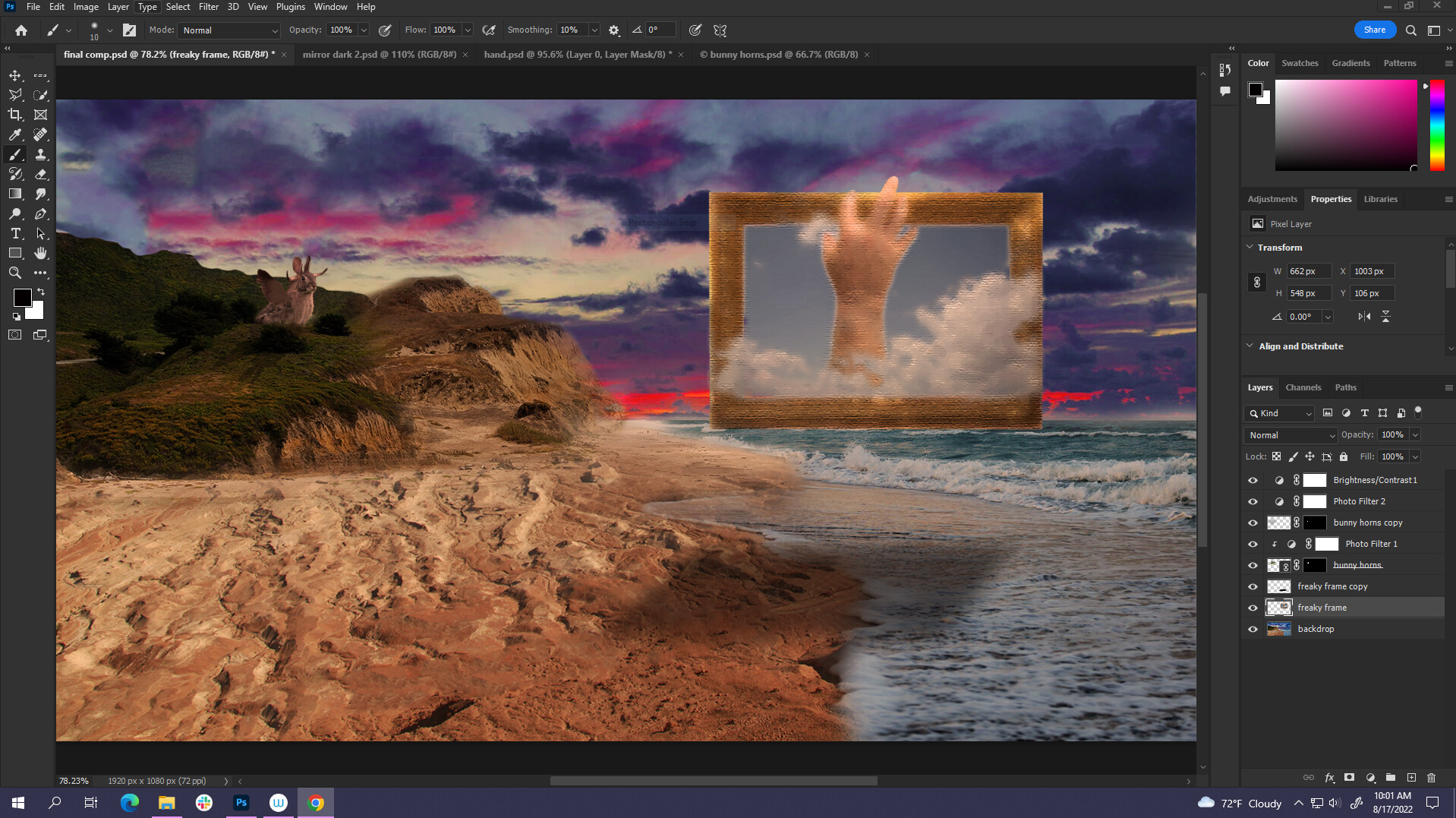Click the Create new layer icon
This screenshot has width=1456, height=818.
click(1411, 777)
